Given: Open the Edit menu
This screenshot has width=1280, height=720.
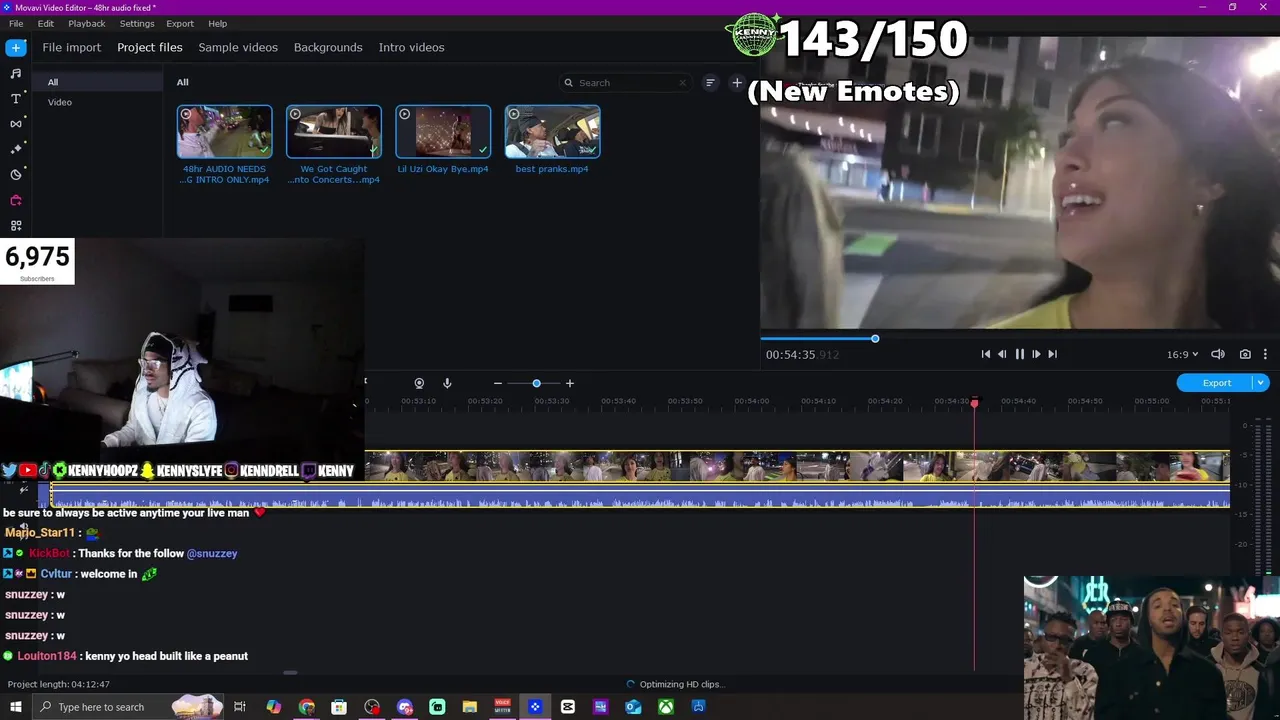Looking at the screenshot, I should 46,23.
